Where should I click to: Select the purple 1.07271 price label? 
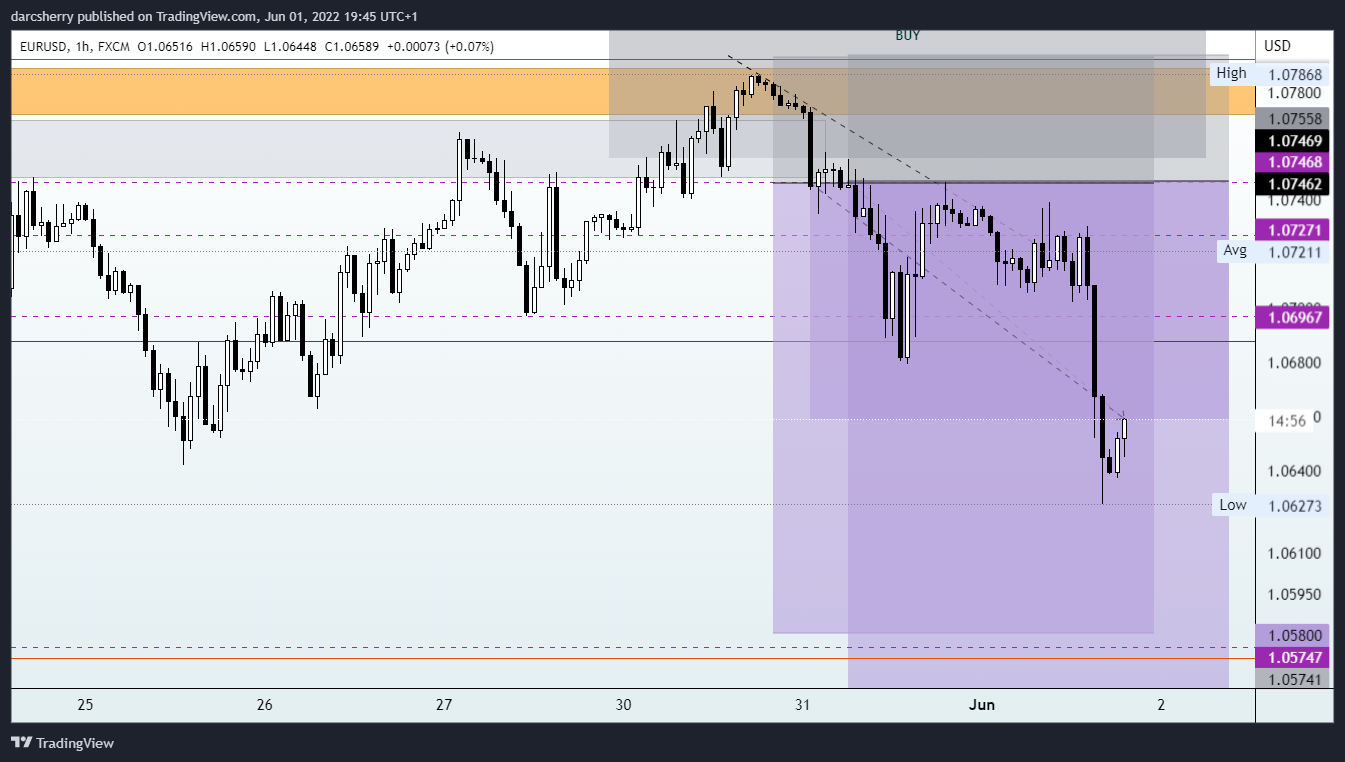tap(1294, 230)
